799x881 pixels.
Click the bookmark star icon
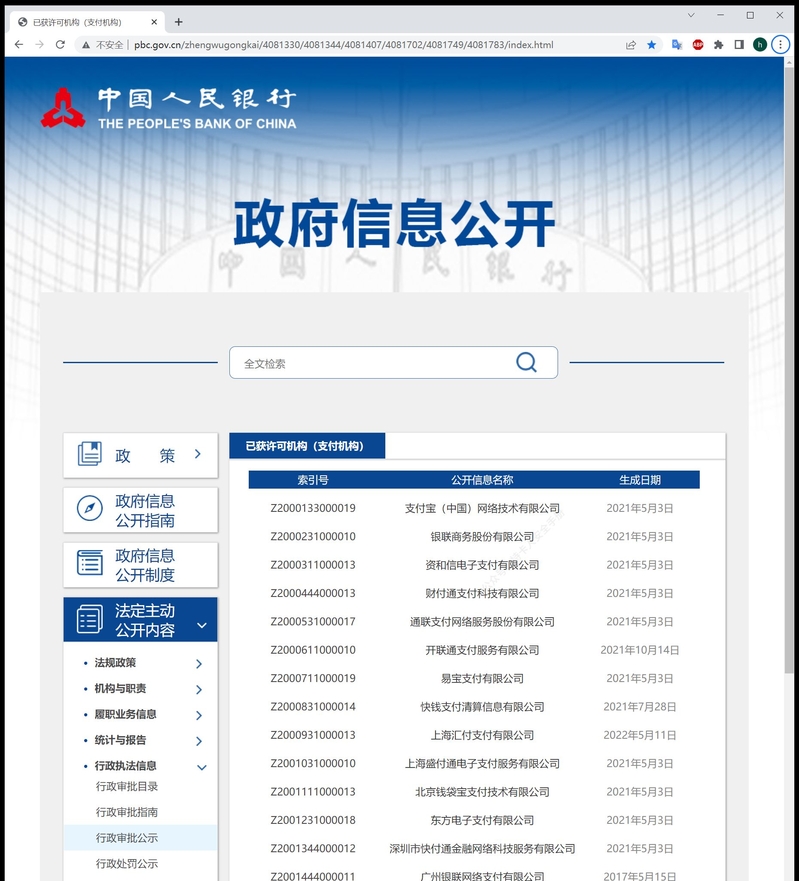(651, 45)
